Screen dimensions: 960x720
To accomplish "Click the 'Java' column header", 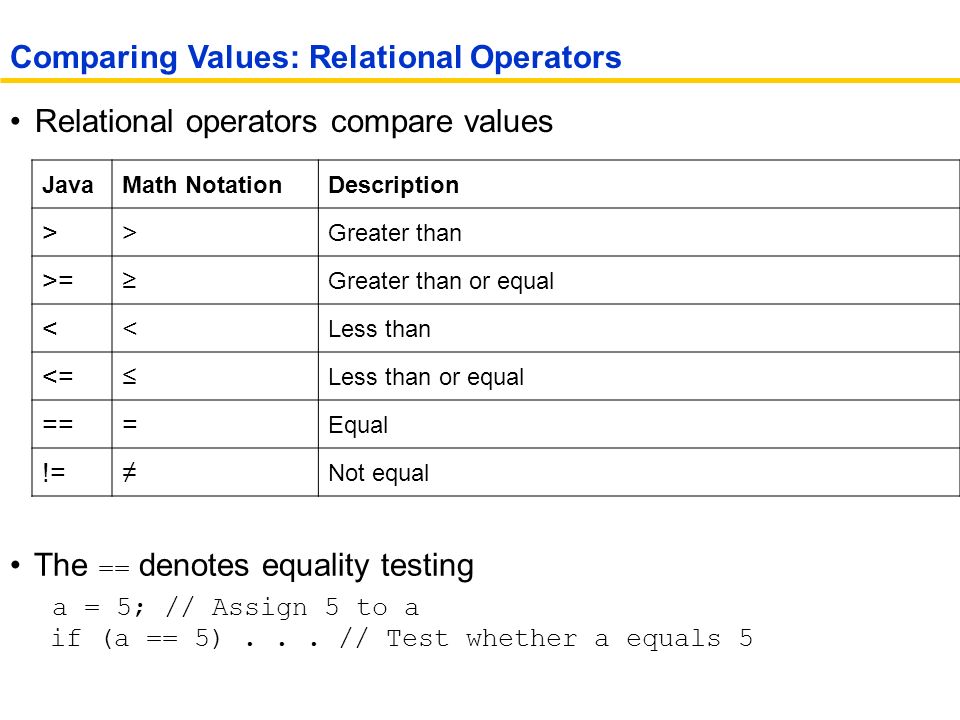I will [x=68, y=185].
